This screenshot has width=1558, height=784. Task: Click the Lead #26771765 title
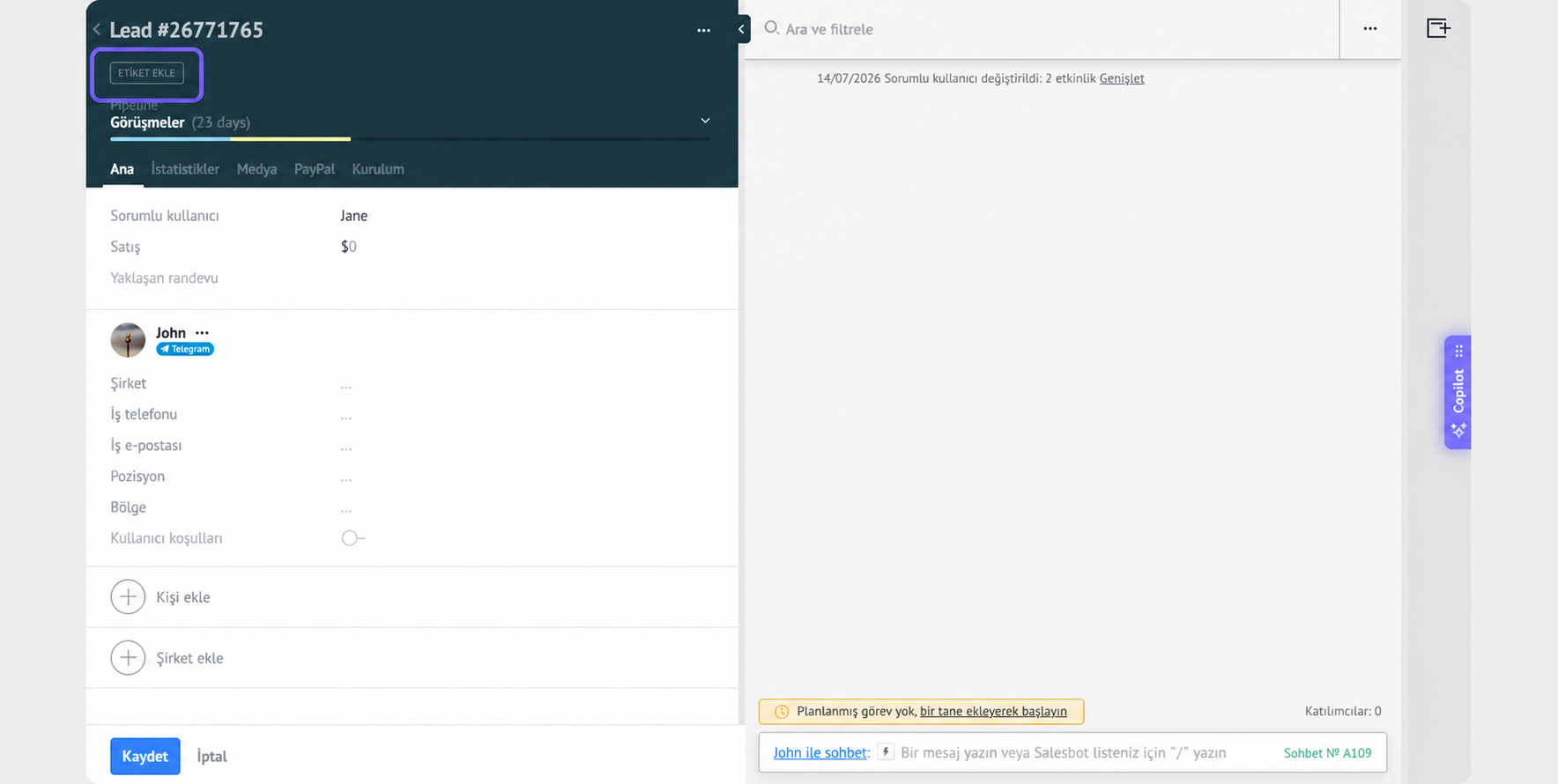coord(186,30)
